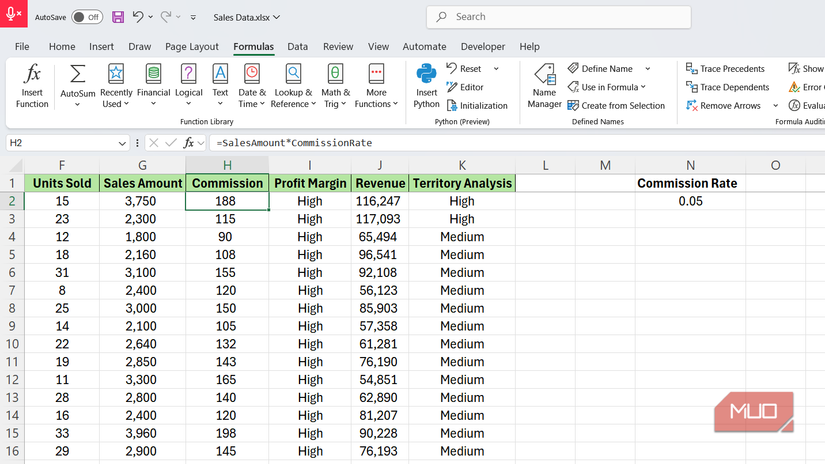Click the AutoSum sigma icon

coord(77,74)
